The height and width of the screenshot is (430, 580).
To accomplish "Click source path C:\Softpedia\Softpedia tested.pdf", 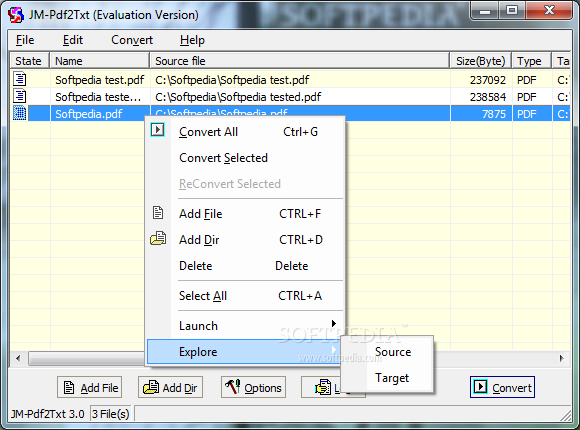I will click(x=238, y=97).
